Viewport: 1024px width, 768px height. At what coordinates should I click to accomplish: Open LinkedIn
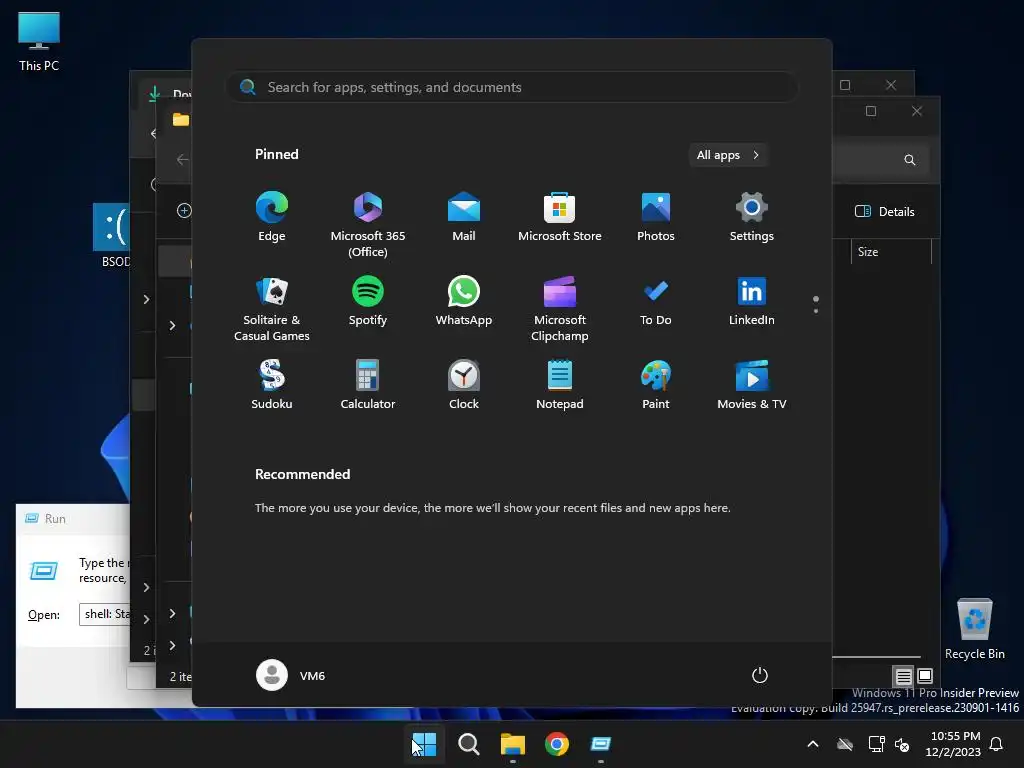[752, 301]
